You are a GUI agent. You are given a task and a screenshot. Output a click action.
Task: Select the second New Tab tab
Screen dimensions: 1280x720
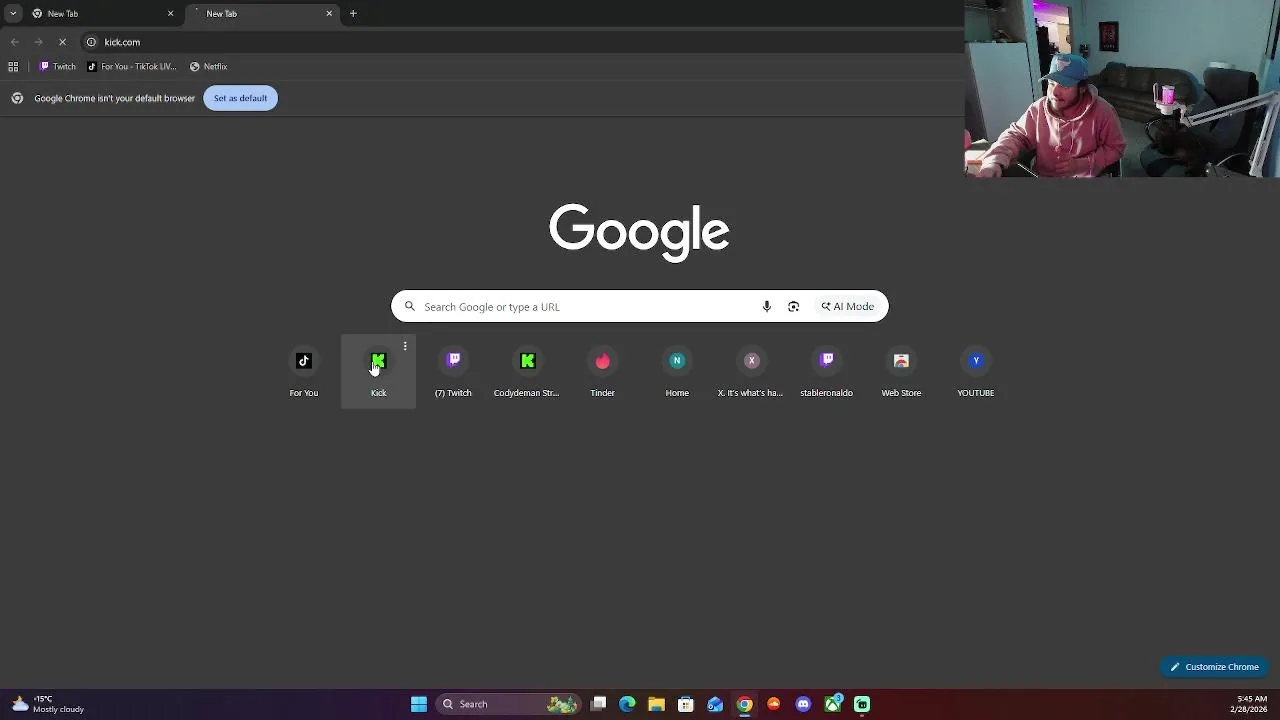tap(260, 14)
